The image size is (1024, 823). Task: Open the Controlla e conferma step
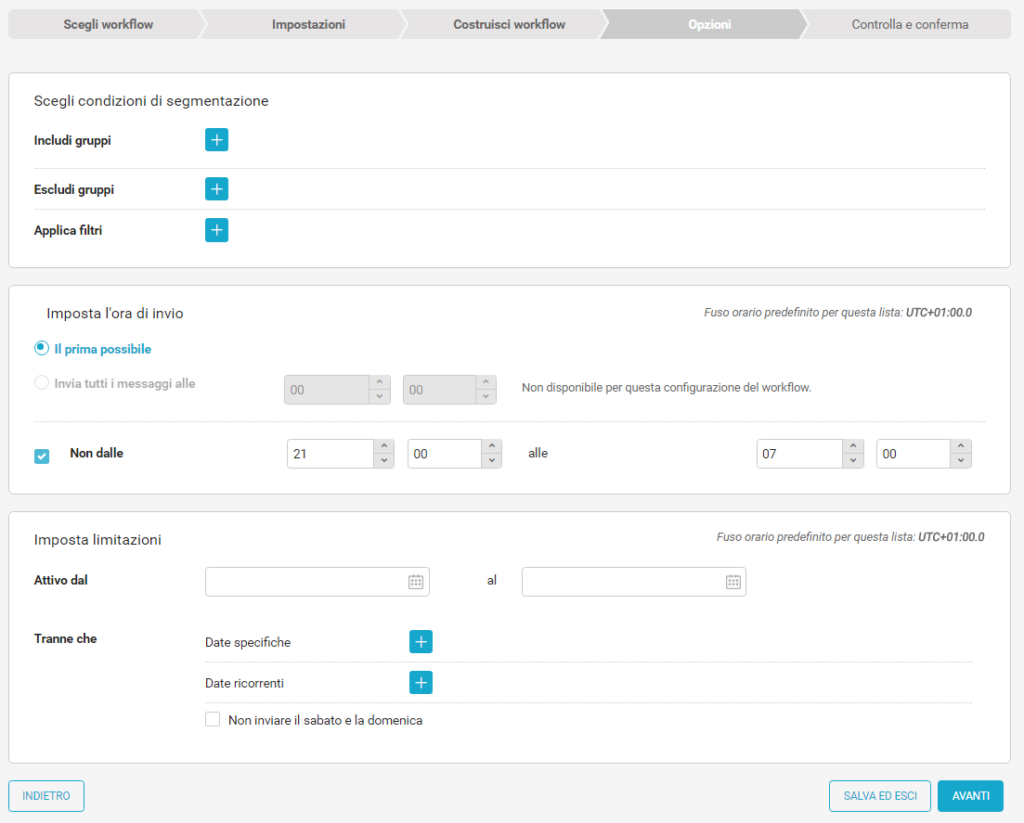coord(909,24)
